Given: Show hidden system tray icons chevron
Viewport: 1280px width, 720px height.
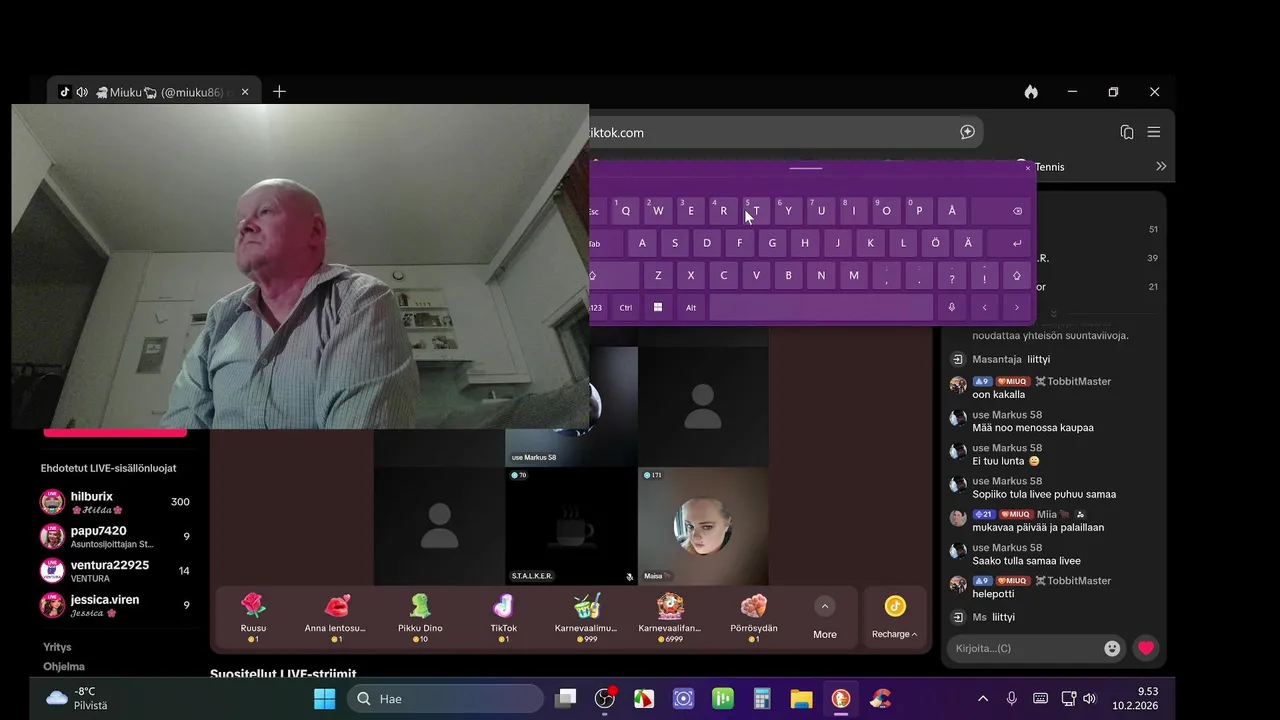Looking at the screenshot, I should (983, 698).
